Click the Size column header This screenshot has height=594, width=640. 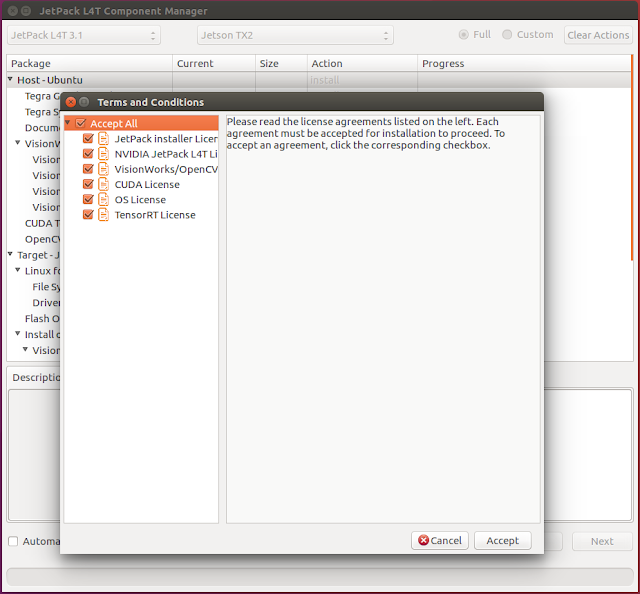pyautogui.click(x=281, y=64)
